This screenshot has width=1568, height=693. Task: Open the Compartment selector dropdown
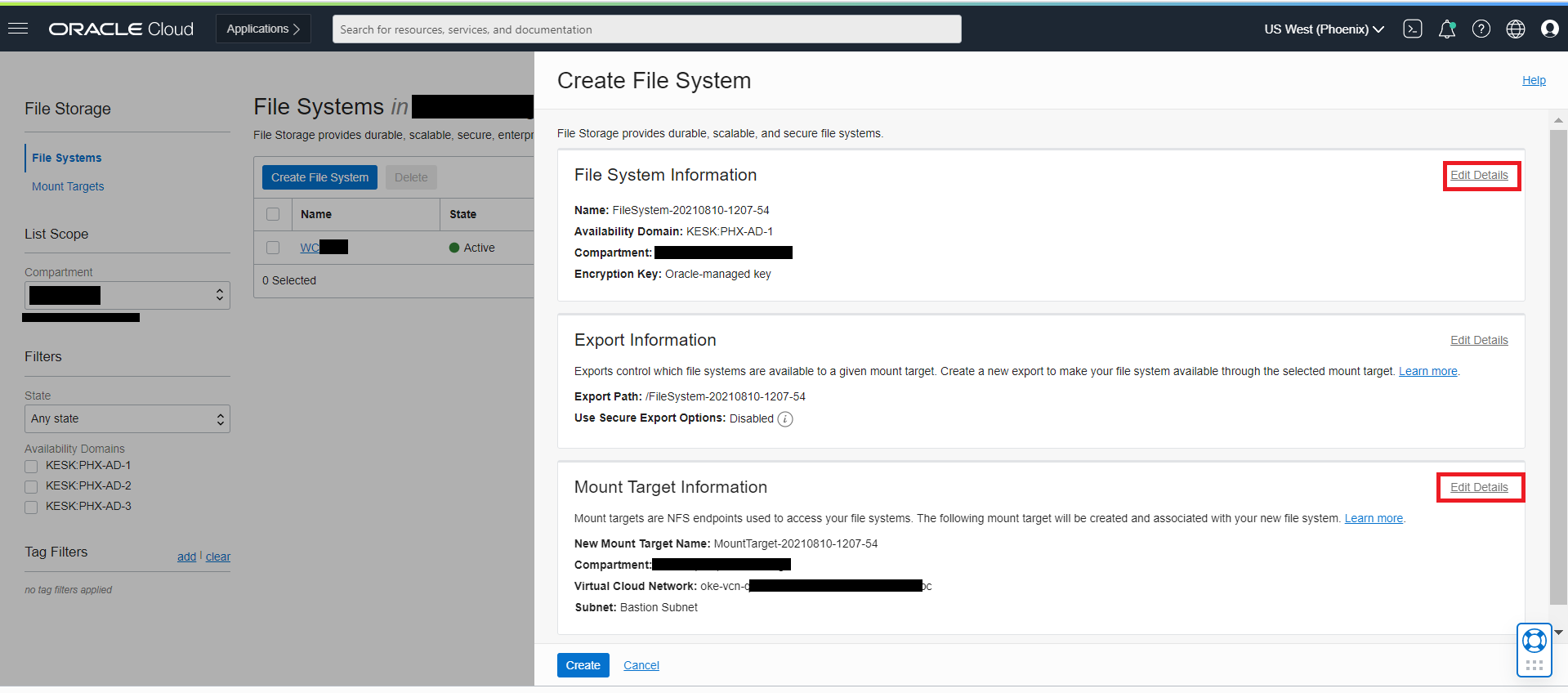tap(127, 295)
